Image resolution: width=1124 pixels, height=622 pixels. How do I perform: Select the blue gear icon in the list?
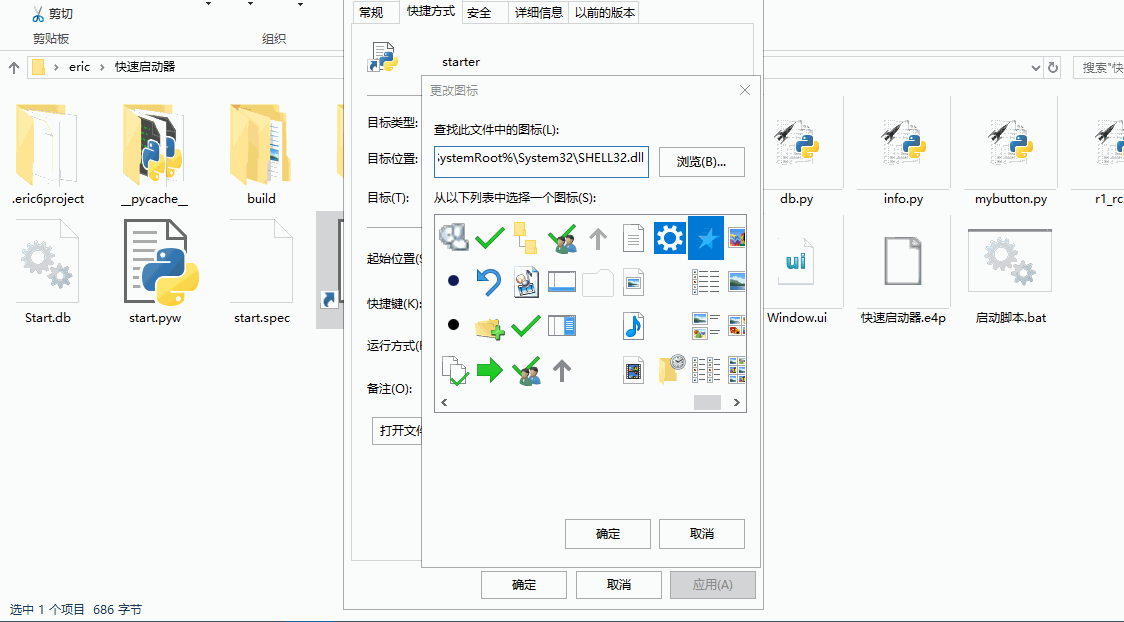(x=668, y=238)
